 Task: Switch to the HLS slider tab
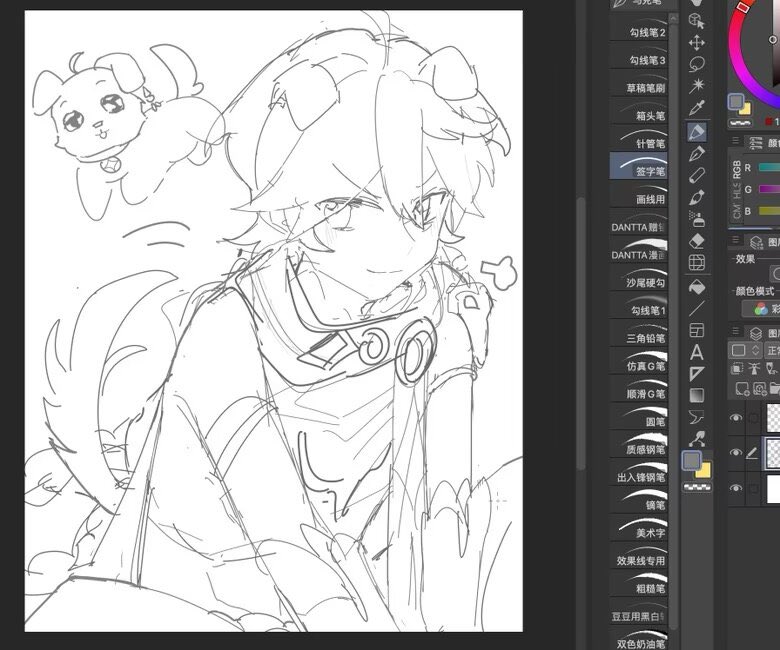[737, 191]
